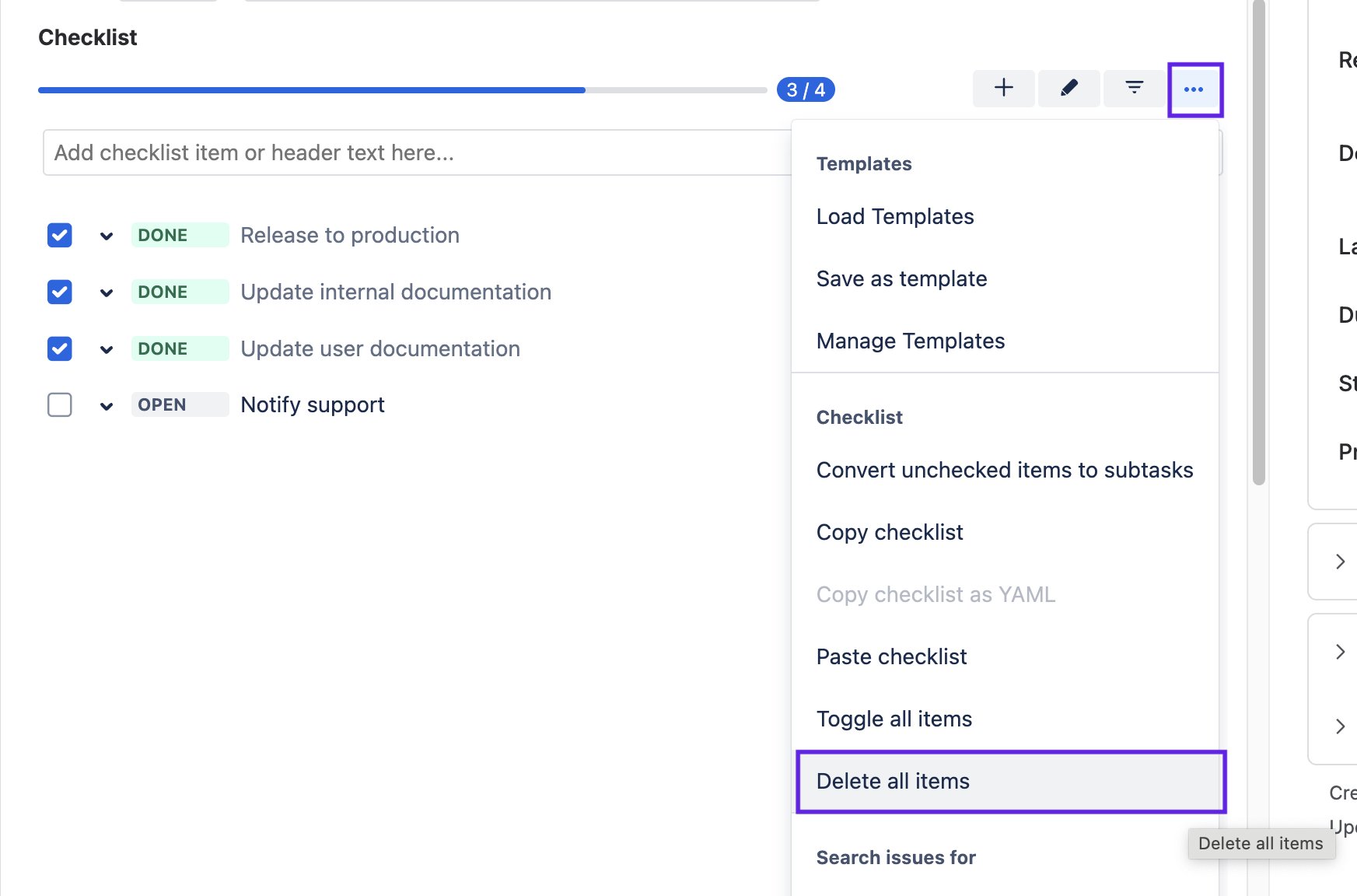Uncheck the Release to production item
The image size is (1357, 896).
coord(59,235)
